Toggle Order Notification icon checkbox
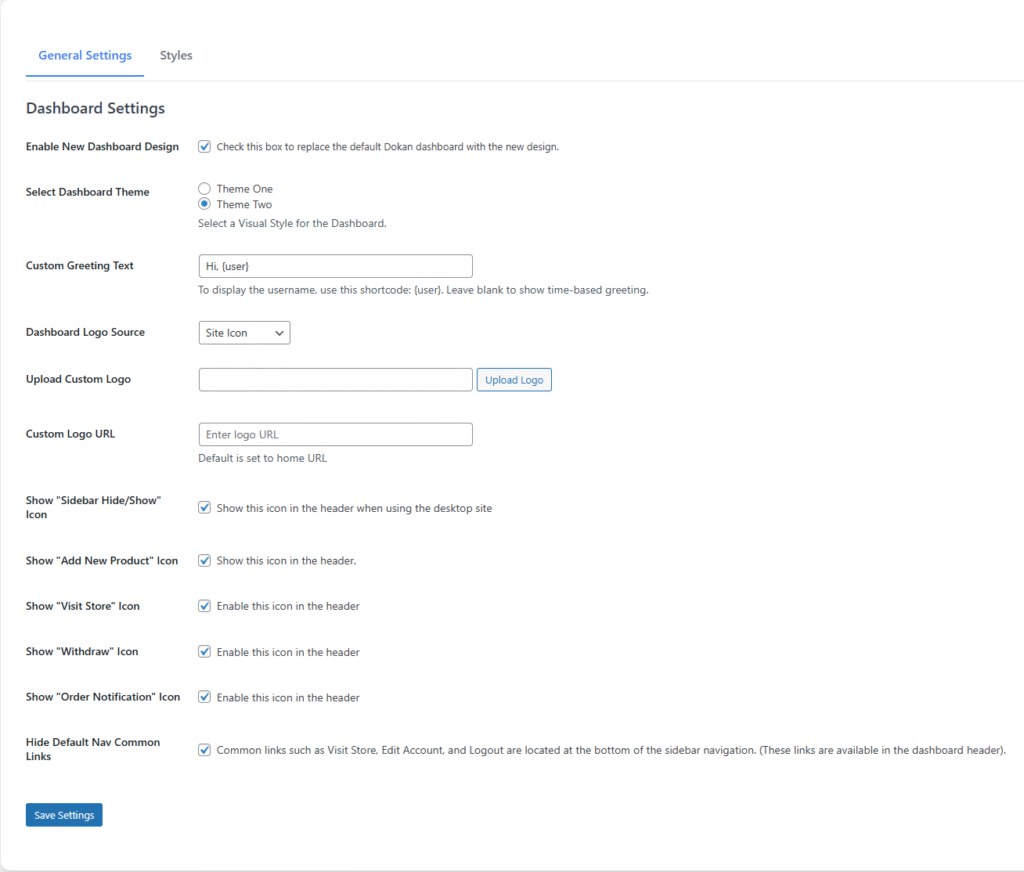This screenshot has height=872, width=1024. [x=205, y=697]
